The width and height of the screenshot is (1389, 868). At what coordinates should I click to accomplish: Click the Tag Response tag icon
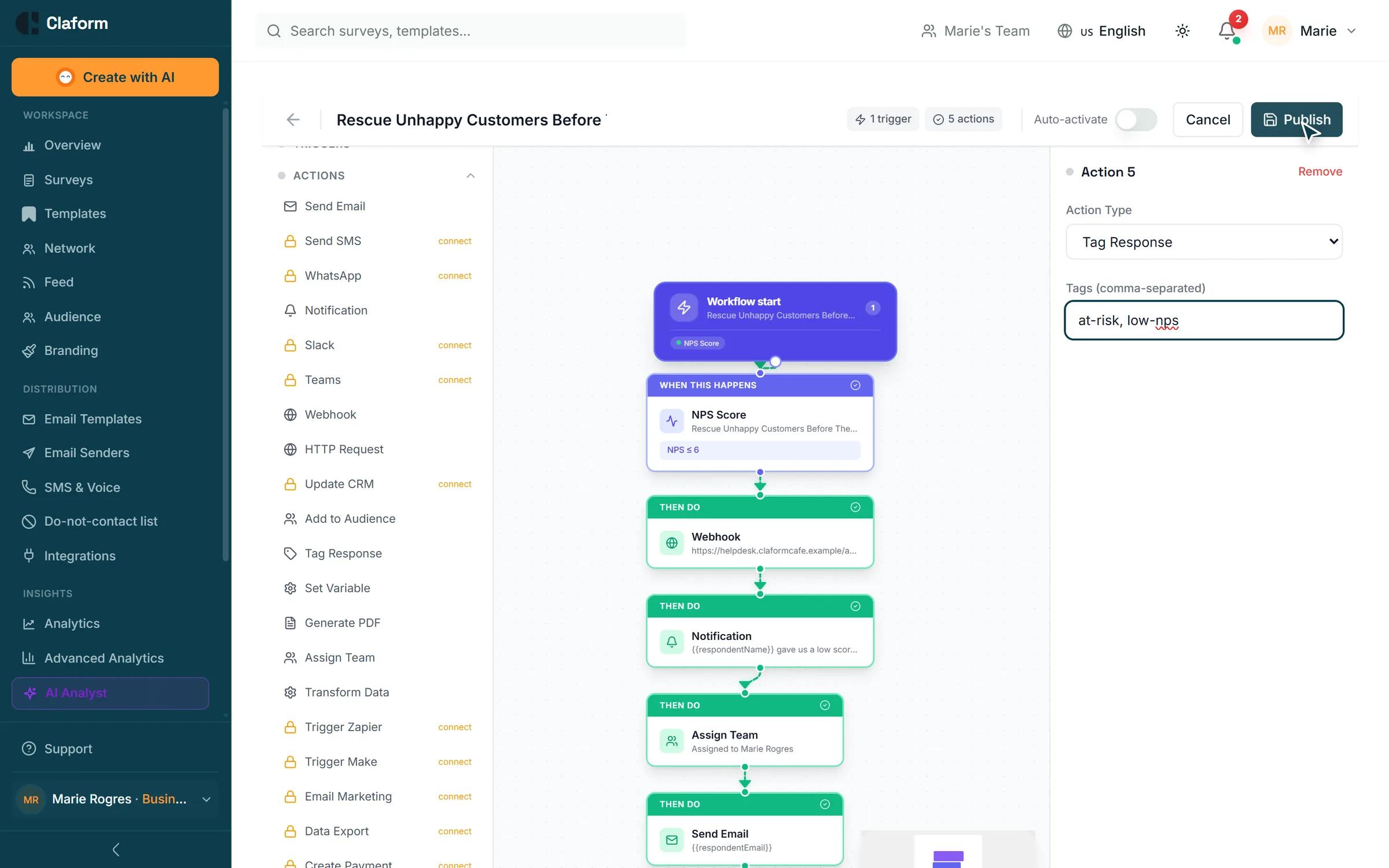point(290,553)
